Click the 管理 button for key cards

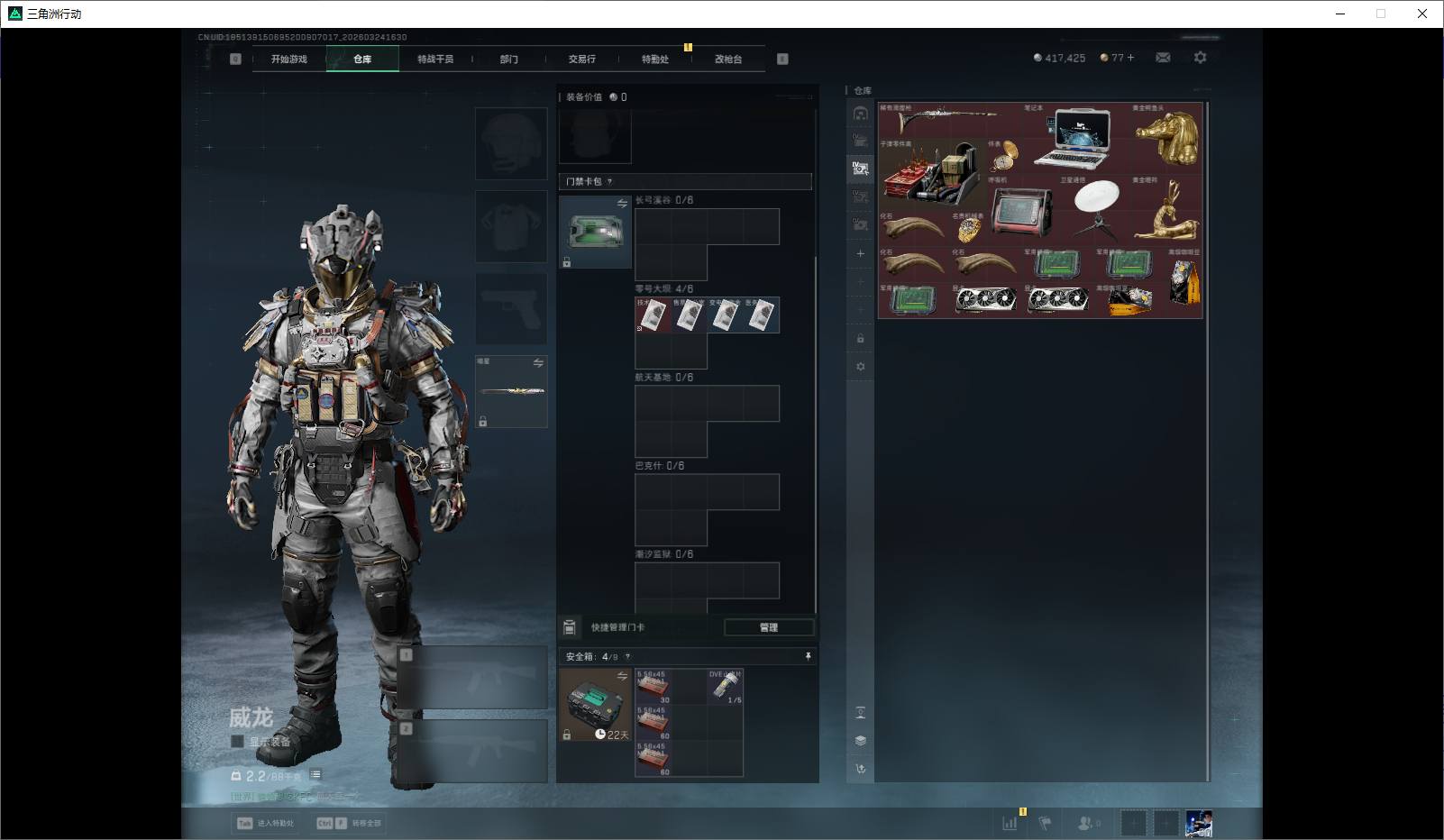(769, 627)
